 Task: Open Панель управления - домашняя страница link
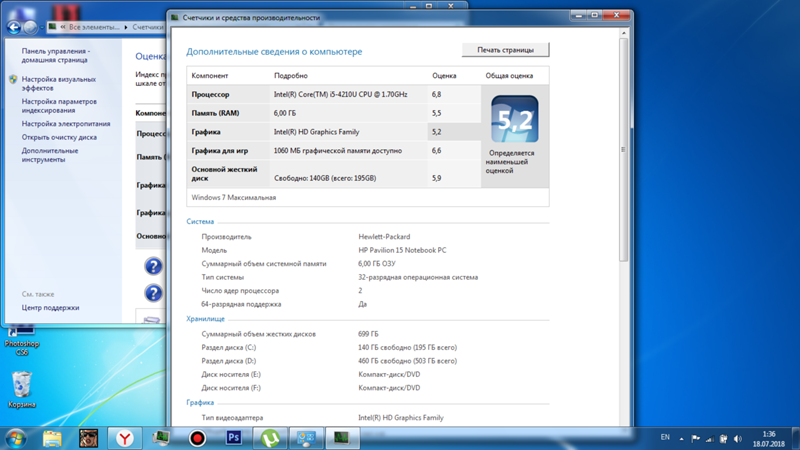56,55
